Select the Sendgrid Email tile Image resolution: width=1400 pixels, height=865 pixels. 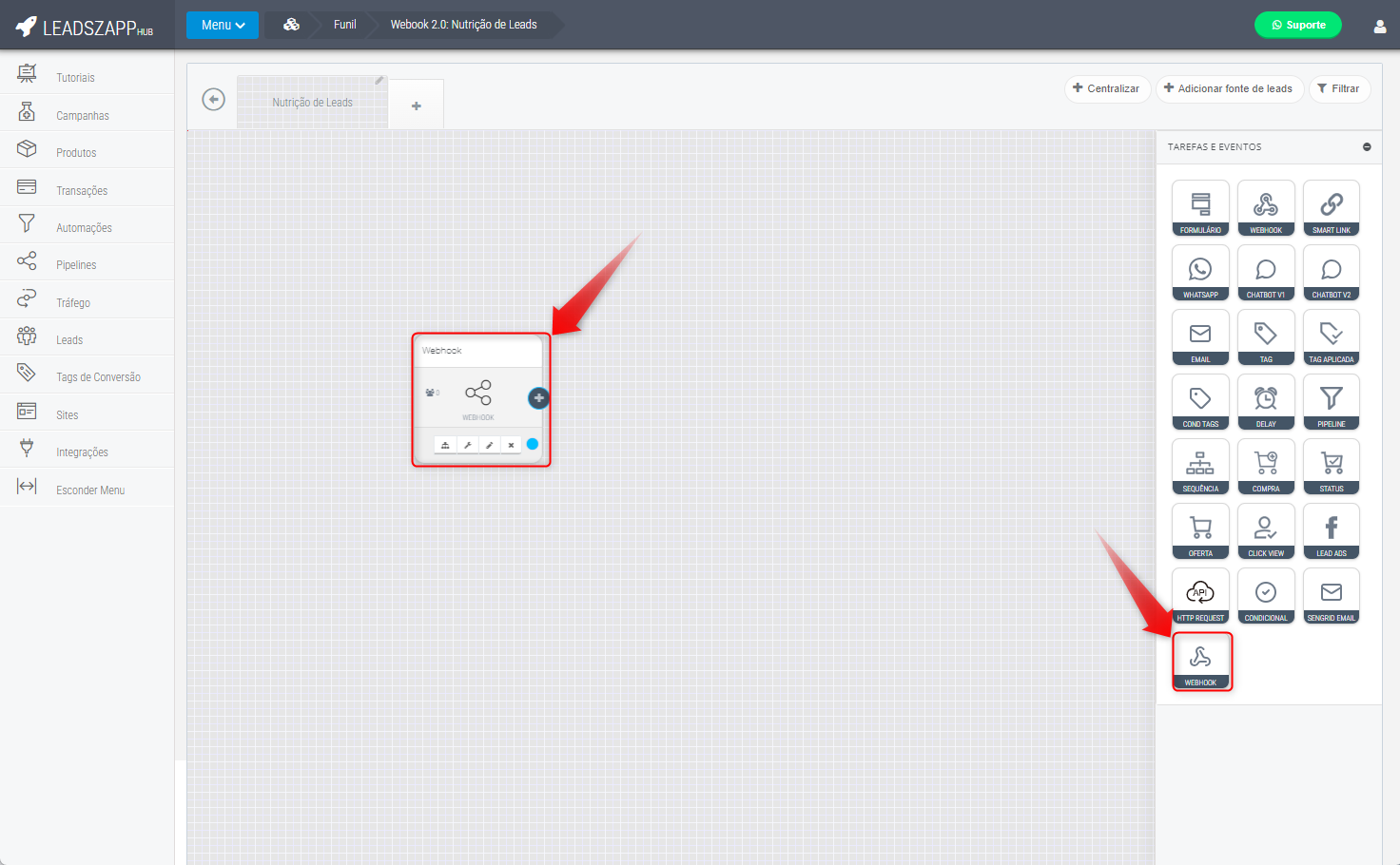tap(1332, 596)
